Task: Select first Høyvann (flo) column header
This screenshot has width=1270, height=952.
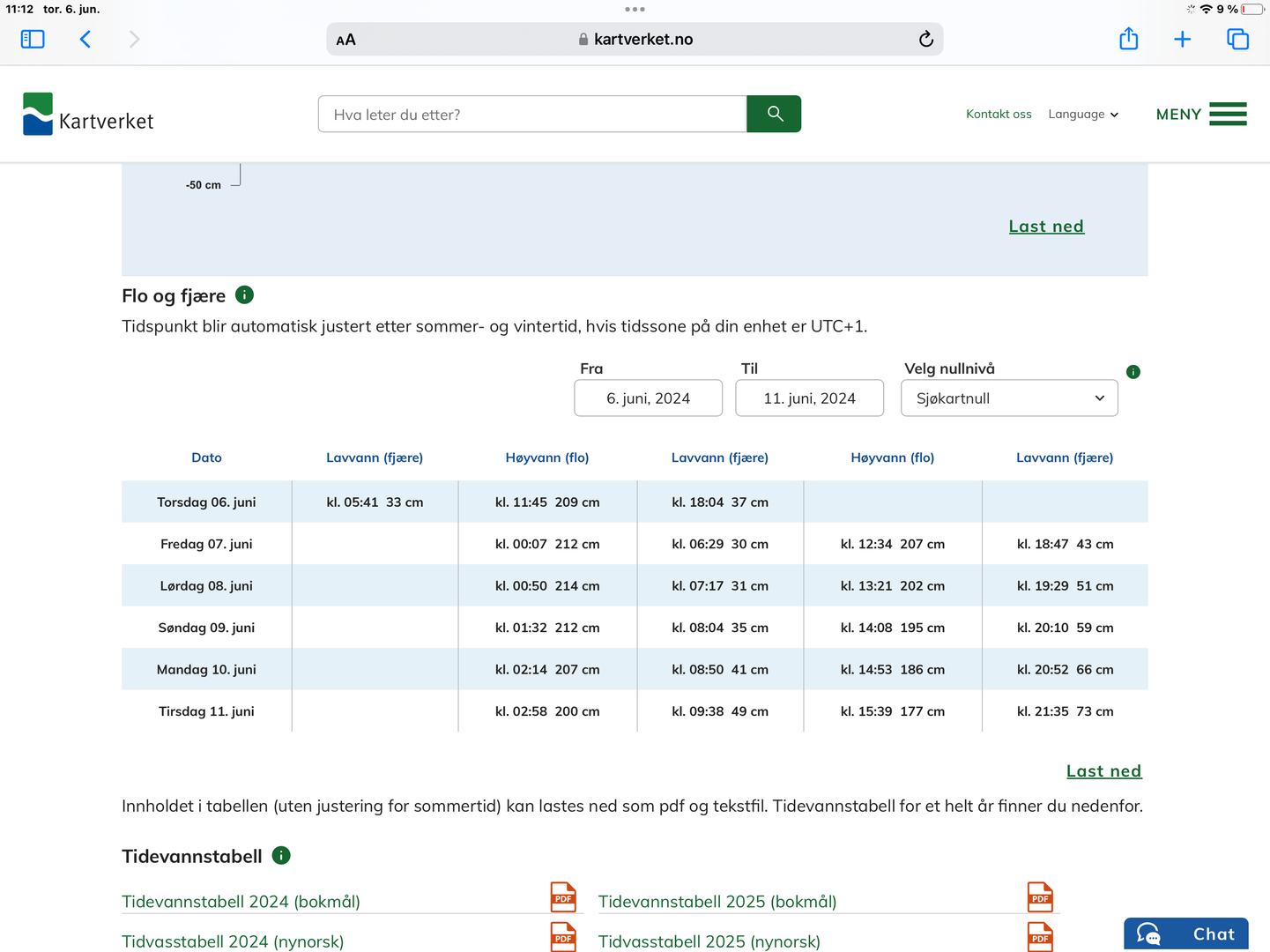Action: [x=547, y=457]
